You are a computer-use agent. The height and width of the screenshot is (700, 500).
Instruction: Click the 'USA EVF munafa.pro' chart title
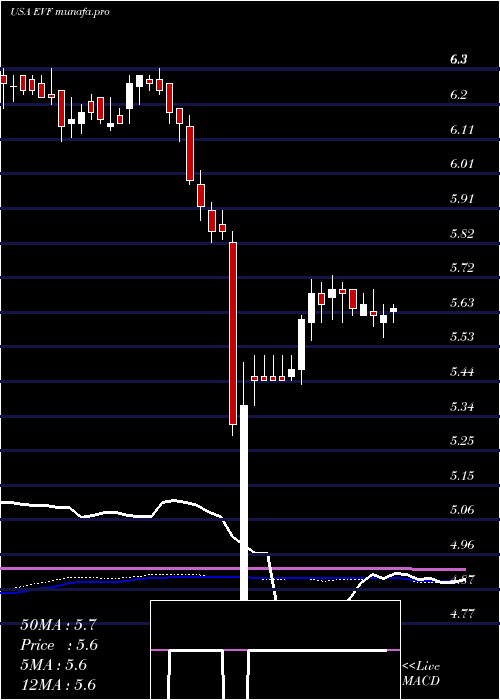coord(60,12)
